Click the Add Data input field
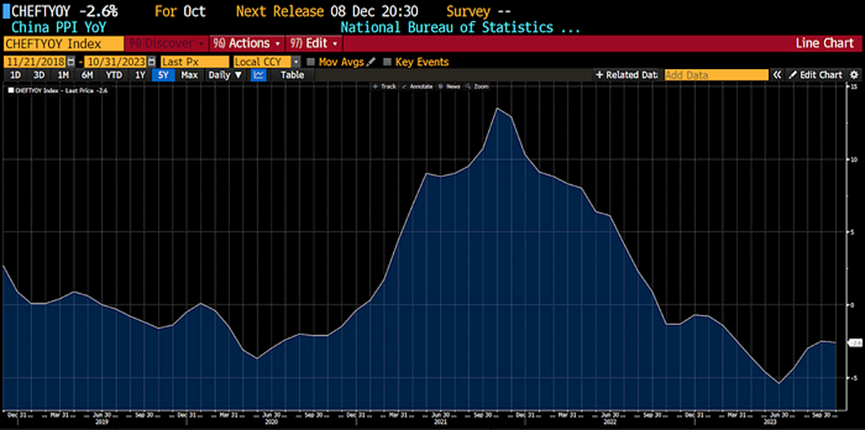 tap(716, 75)
